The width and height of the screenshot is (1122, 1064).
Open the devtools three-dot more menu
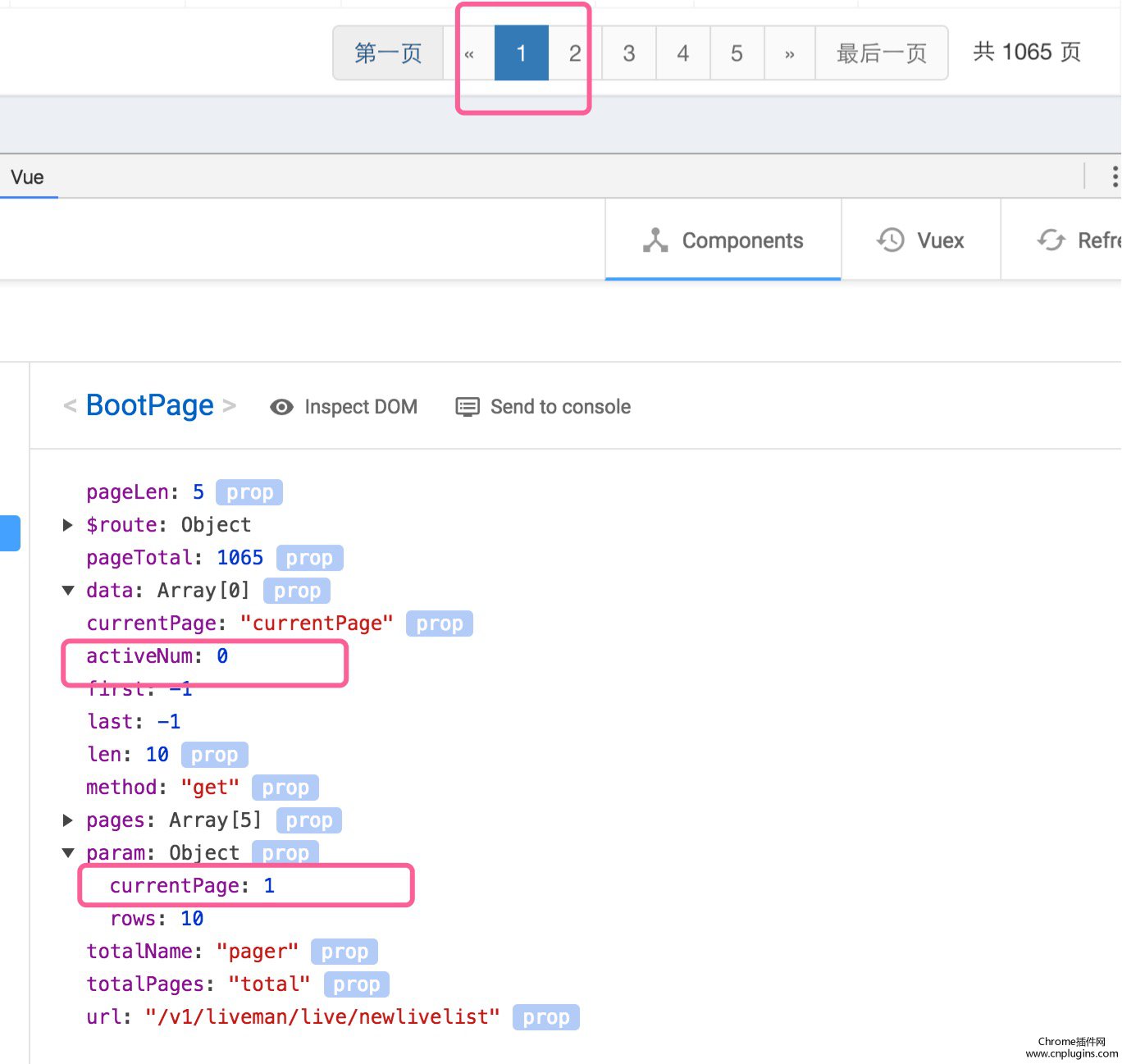1114,176
